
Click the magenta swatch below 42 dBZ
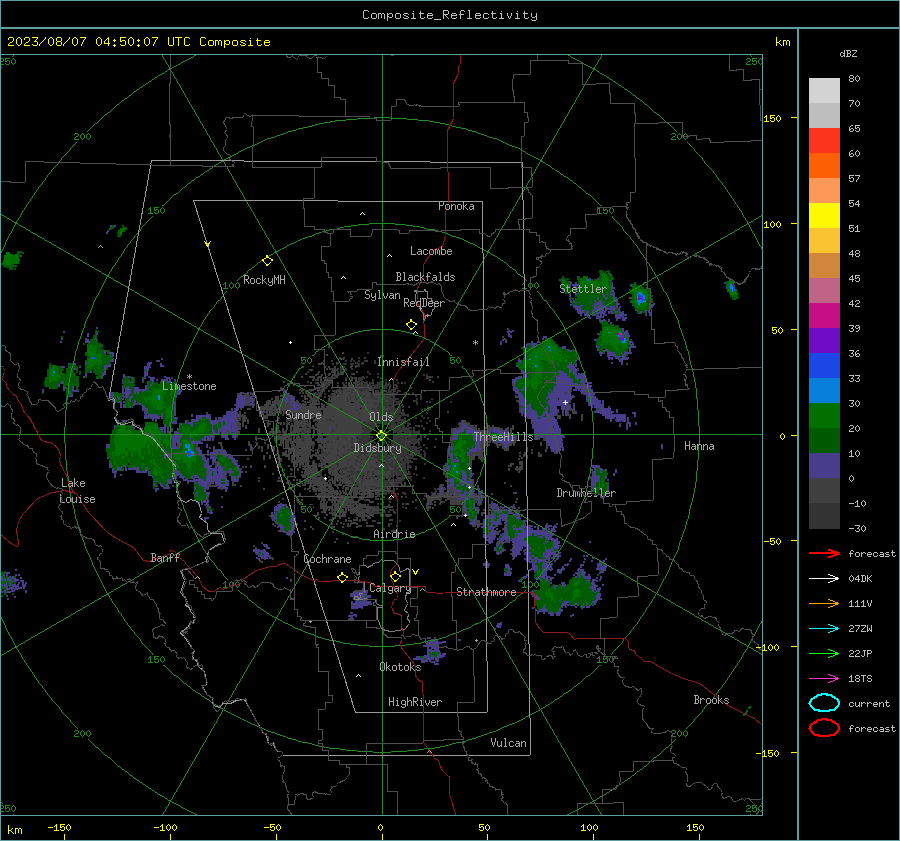coord(824,316)
